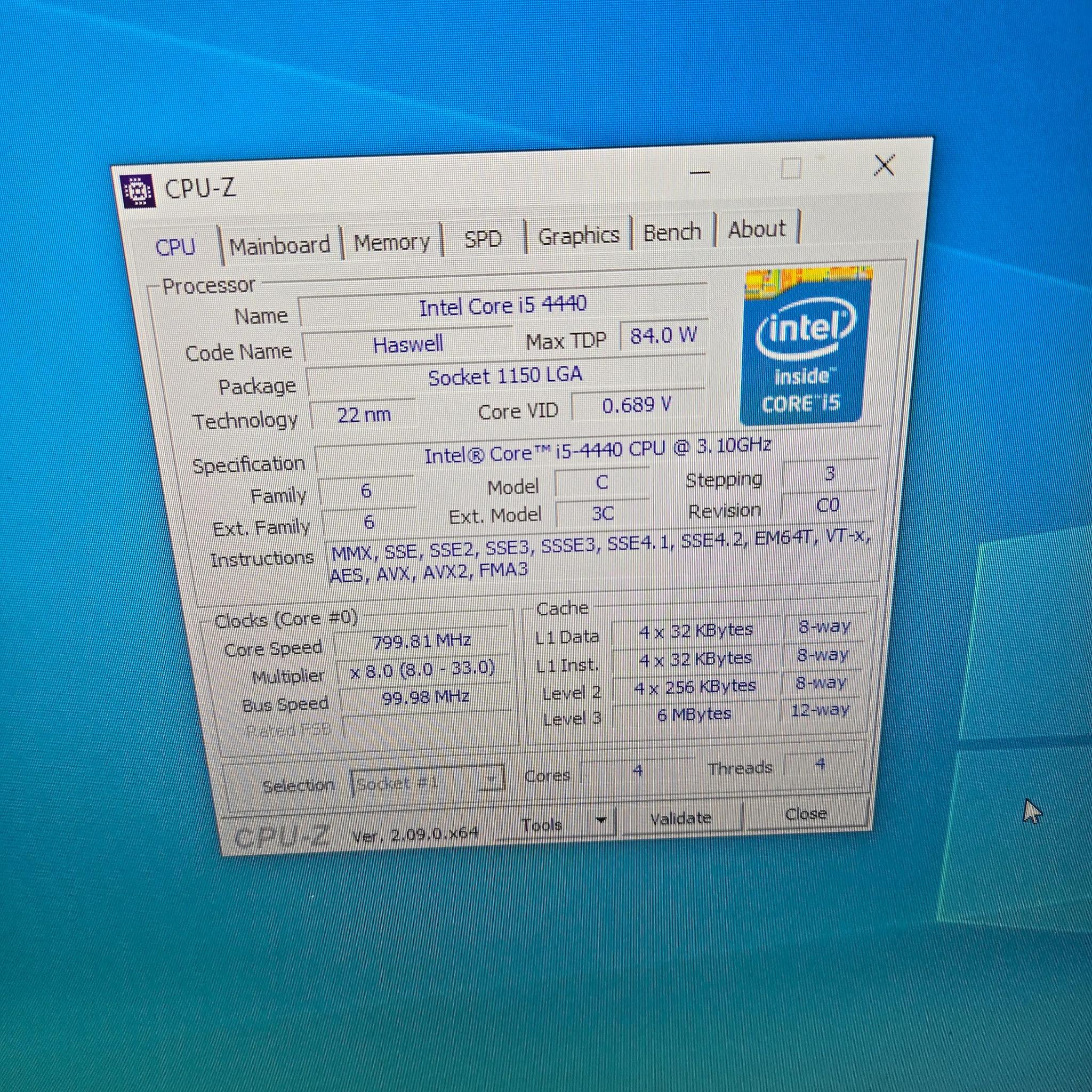Click the Threads value 4
The image size is (1092, 1092).
coord(820,764)
